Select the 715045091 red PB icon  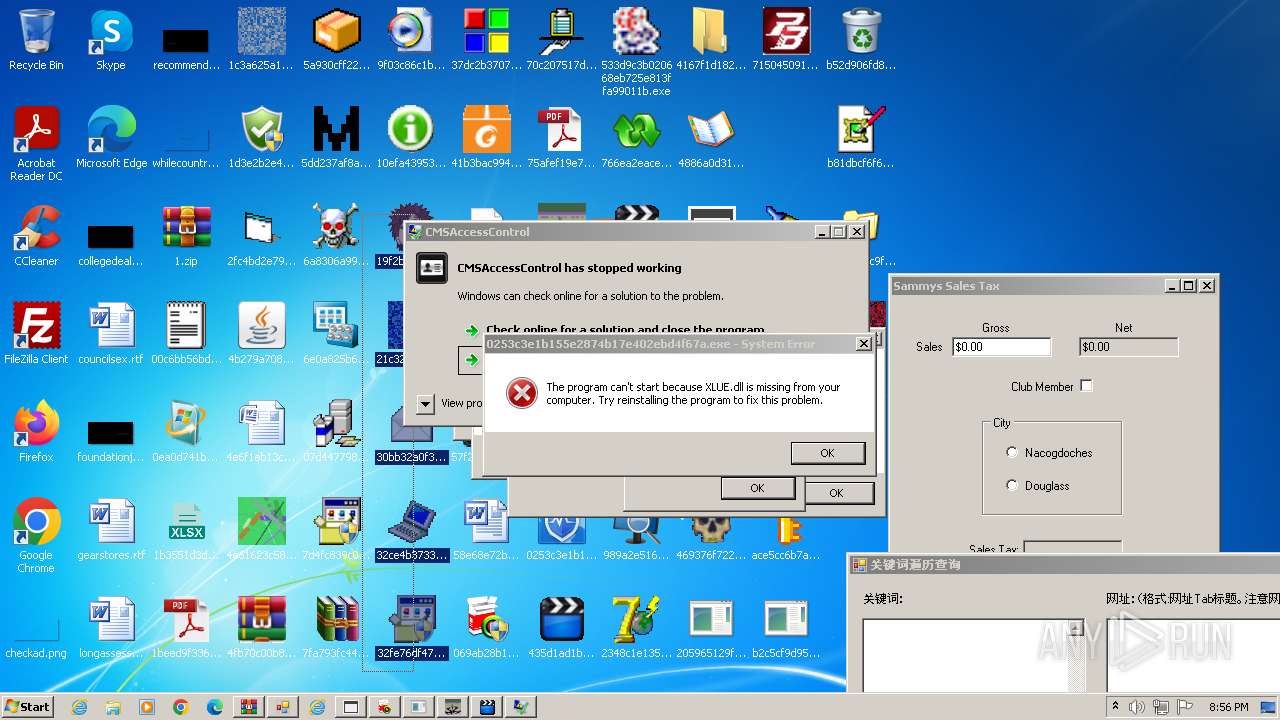[786, 40]
